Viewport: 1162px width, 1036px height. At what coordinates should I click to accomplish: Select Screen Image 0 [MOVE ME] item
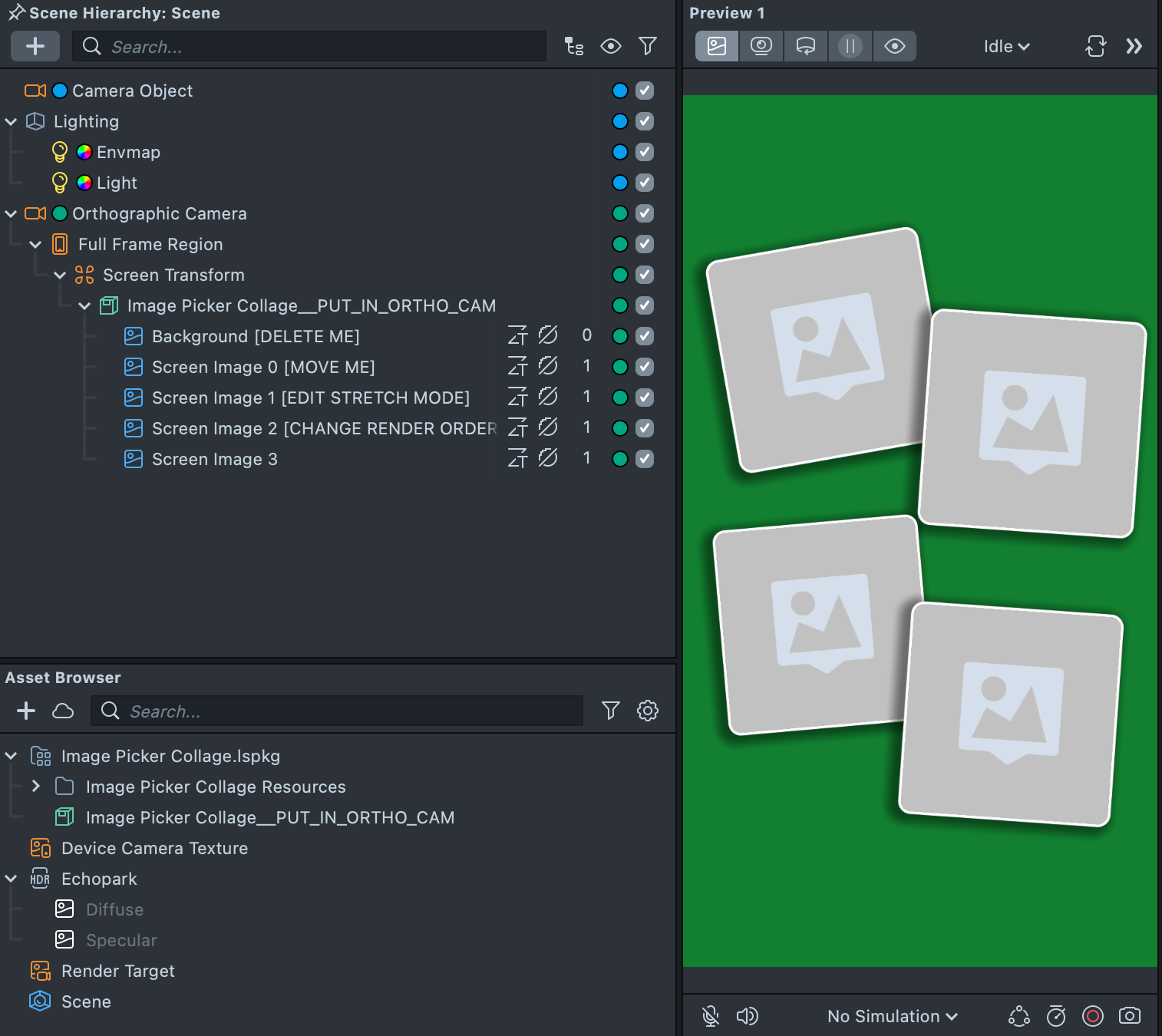pos(262,367)
